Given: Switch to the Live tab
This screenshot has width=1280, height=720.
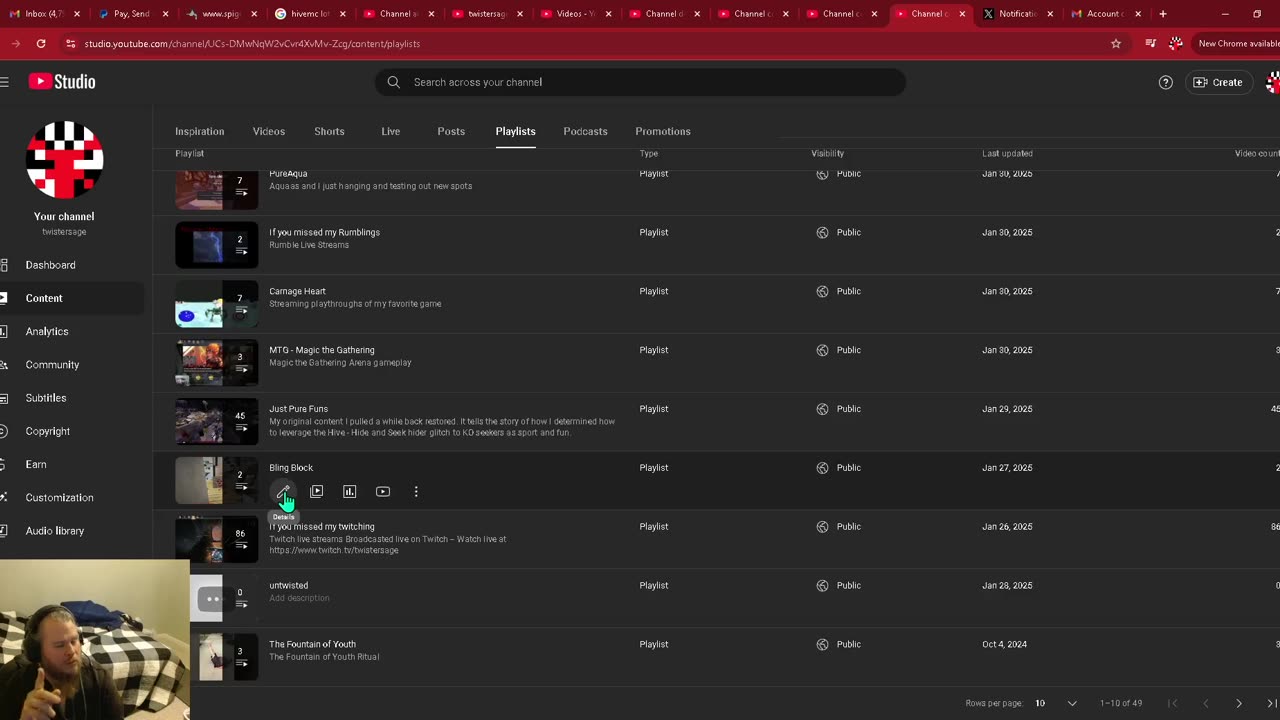Looking at the screenshot, I should 391,131.
